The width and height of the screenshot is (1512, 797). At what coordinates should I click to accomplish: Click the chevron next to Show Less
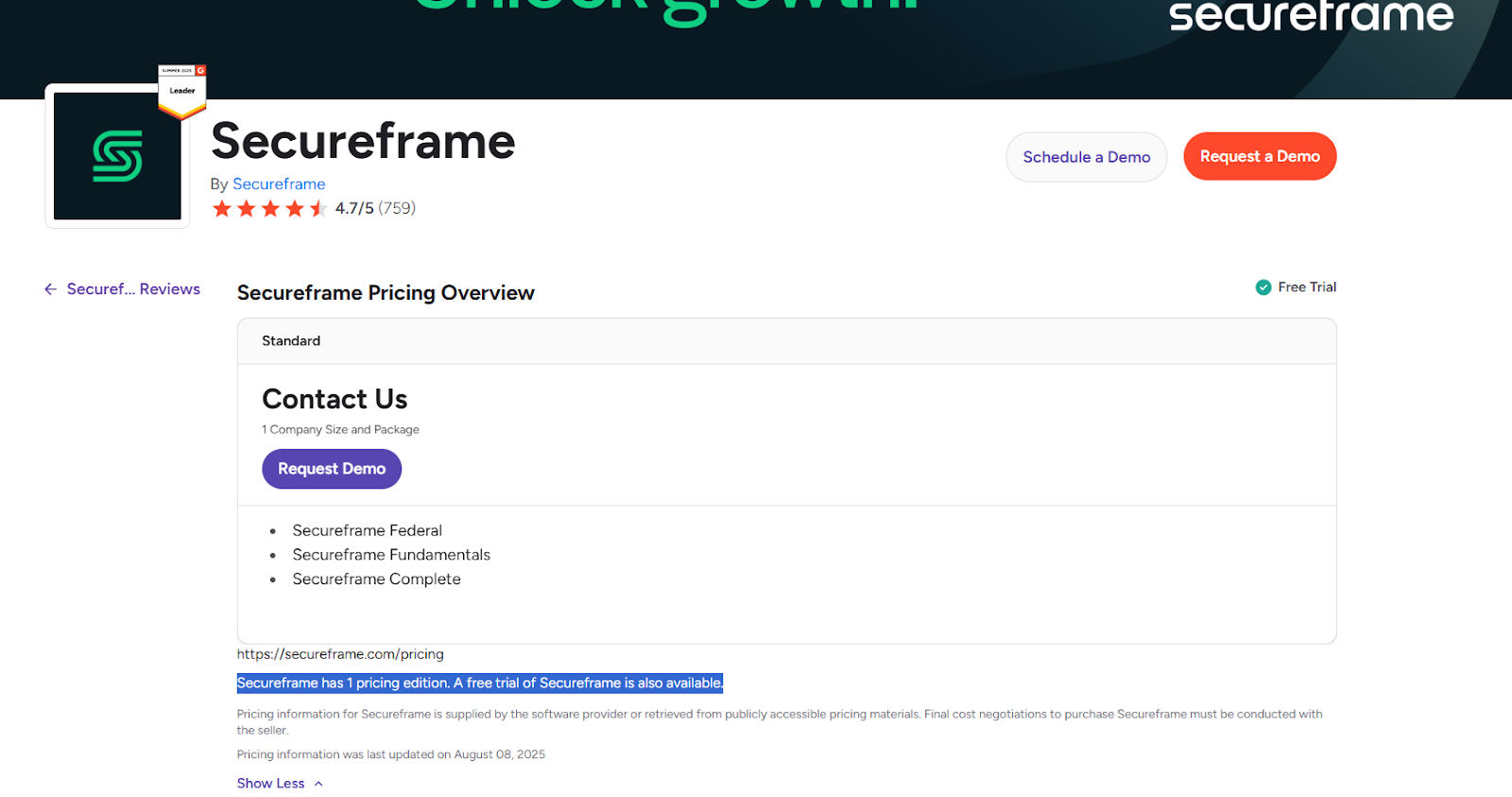pyautogui.click(x=318, y=784)
